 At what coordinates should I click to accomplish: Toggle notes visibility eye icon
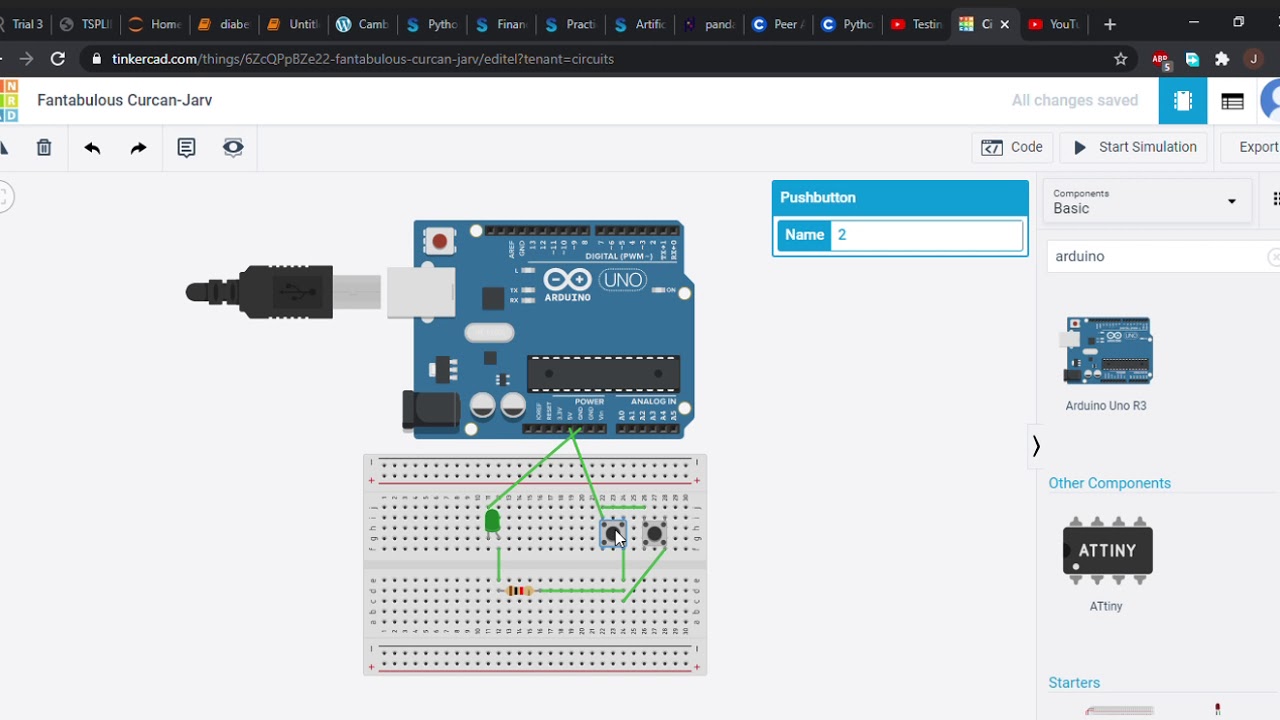tap(233, 148)
